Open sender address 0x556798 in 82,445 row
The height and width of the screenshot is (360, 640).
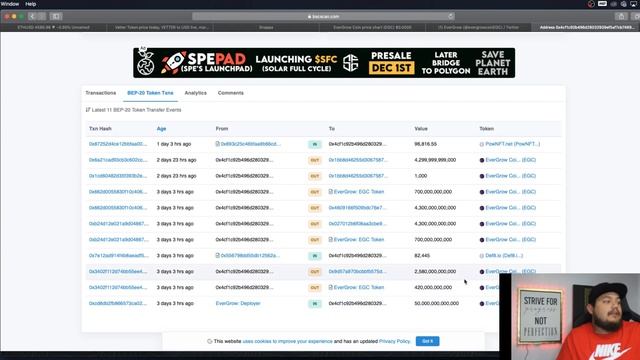coord(250,256)
